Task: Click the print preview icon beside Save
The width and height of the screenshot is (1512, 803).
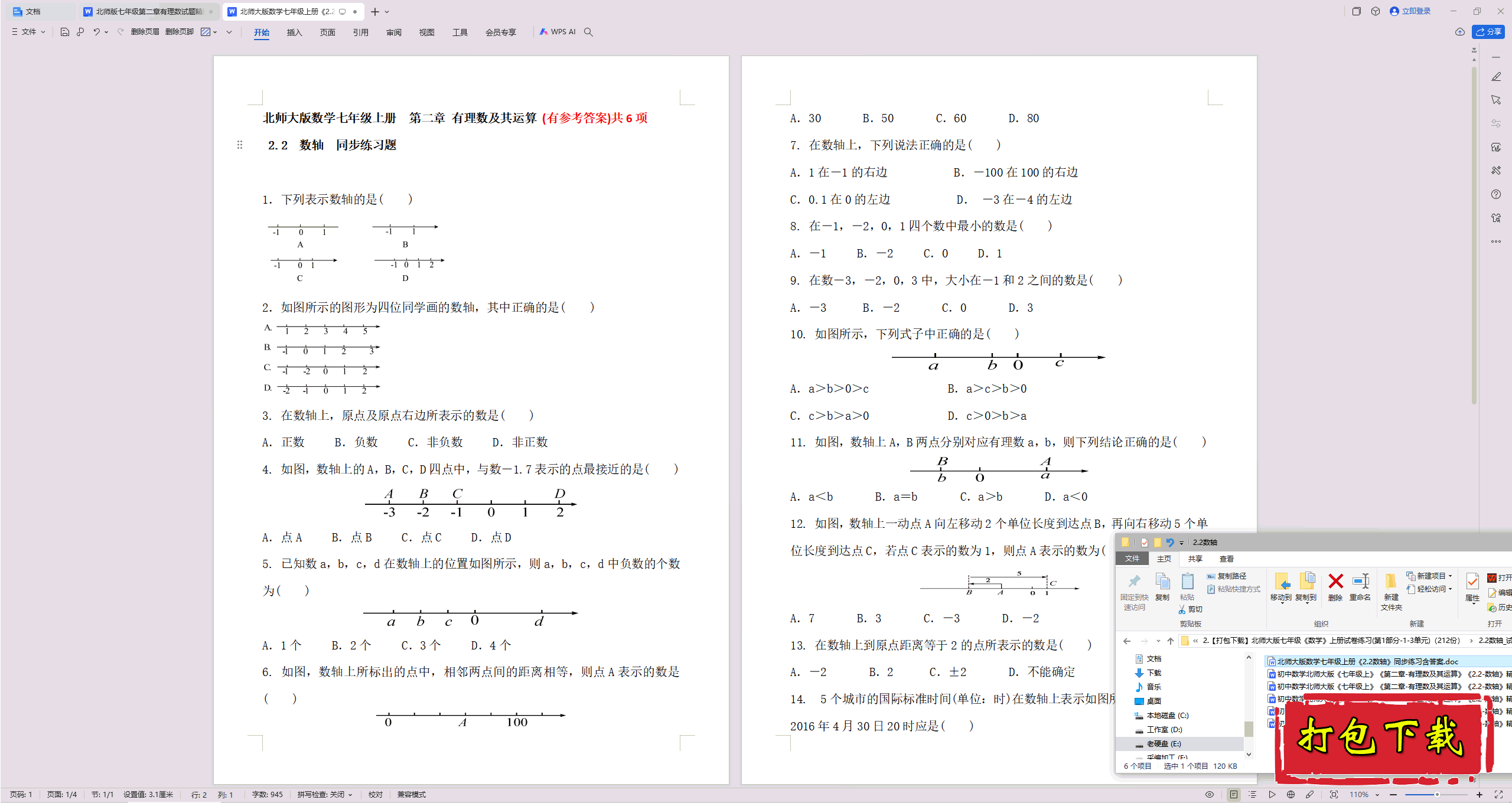Action: 80,32
